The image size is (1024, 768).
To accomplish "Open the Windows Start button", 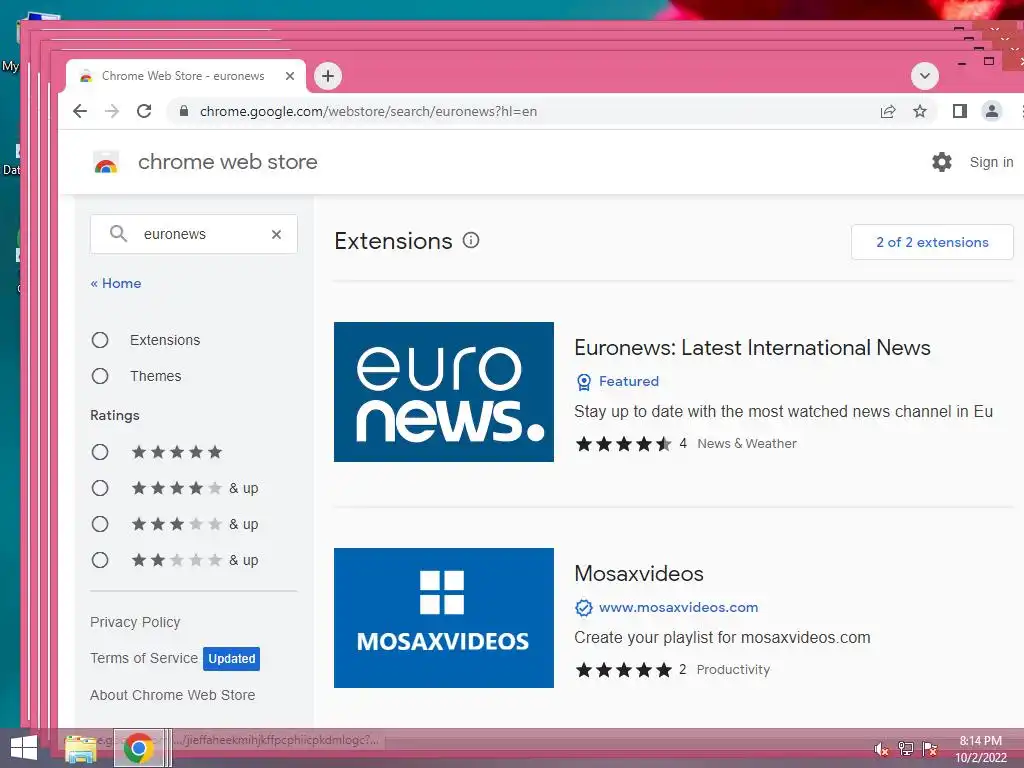I will pyautogui.click(x=24, y=748).
